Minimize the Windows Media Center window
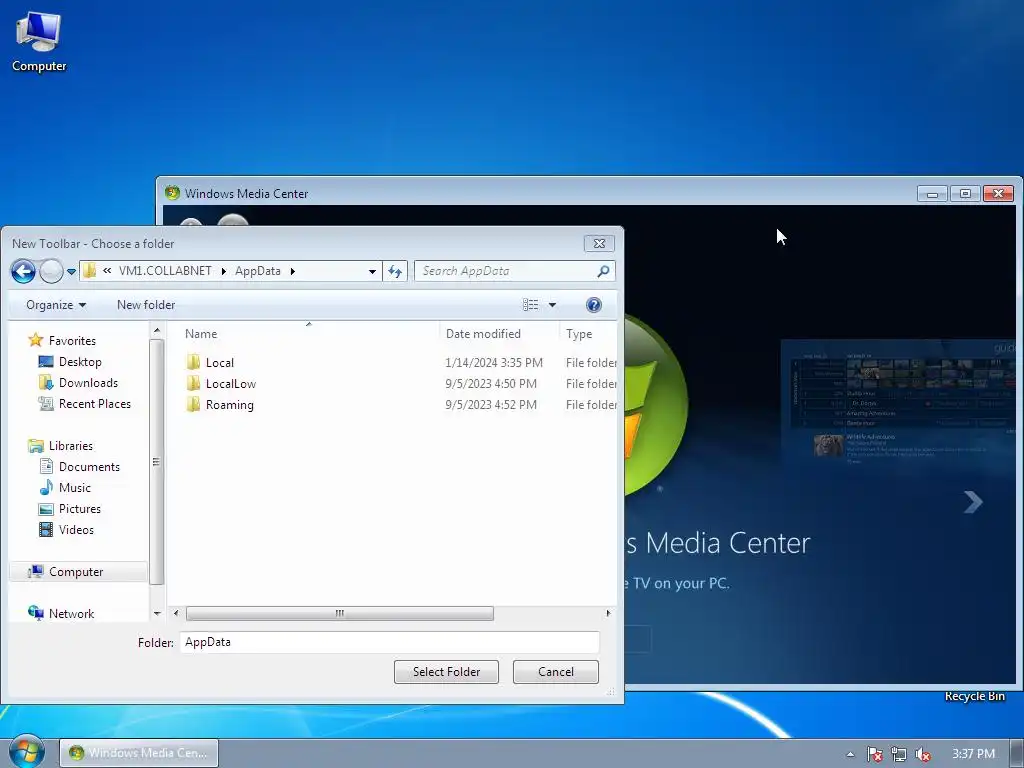The image size is (1024, 768). pos(932,193)
